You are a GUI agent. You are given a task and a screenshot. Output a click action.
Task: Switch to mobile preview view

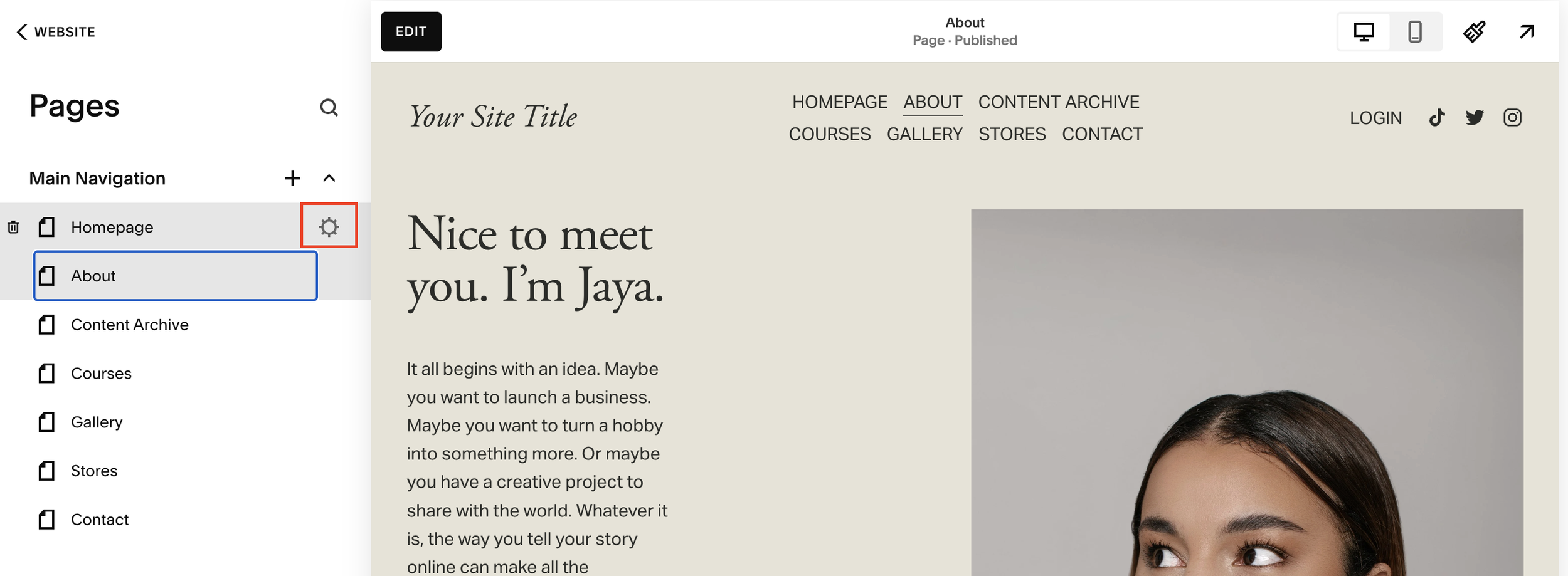pyautogui.click(x=1415, y=31)
